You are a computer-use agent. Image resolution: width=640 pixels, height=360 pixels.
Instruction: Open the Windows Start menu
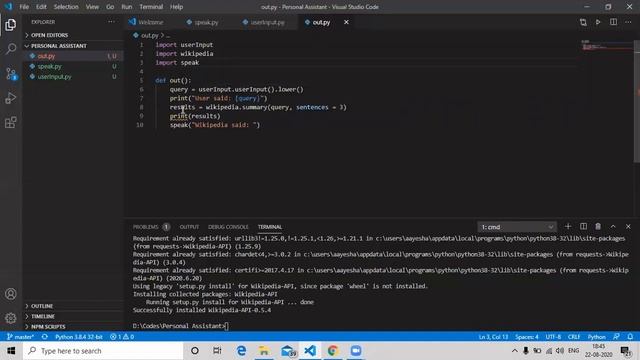pos(11,351)
